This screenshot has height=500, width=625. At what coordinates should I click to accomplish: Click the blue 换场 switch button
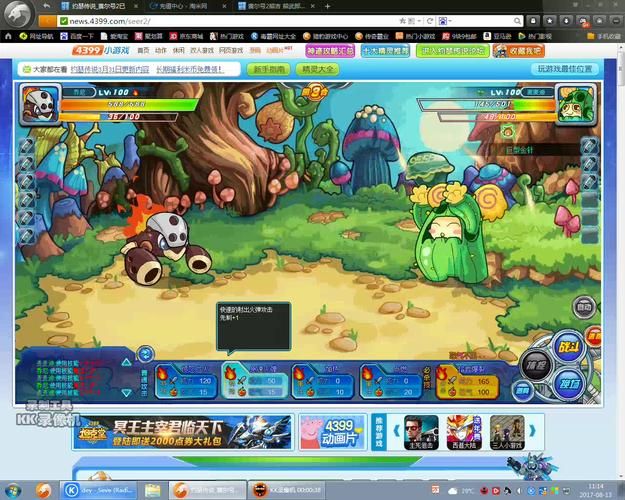tap(569, 384)
